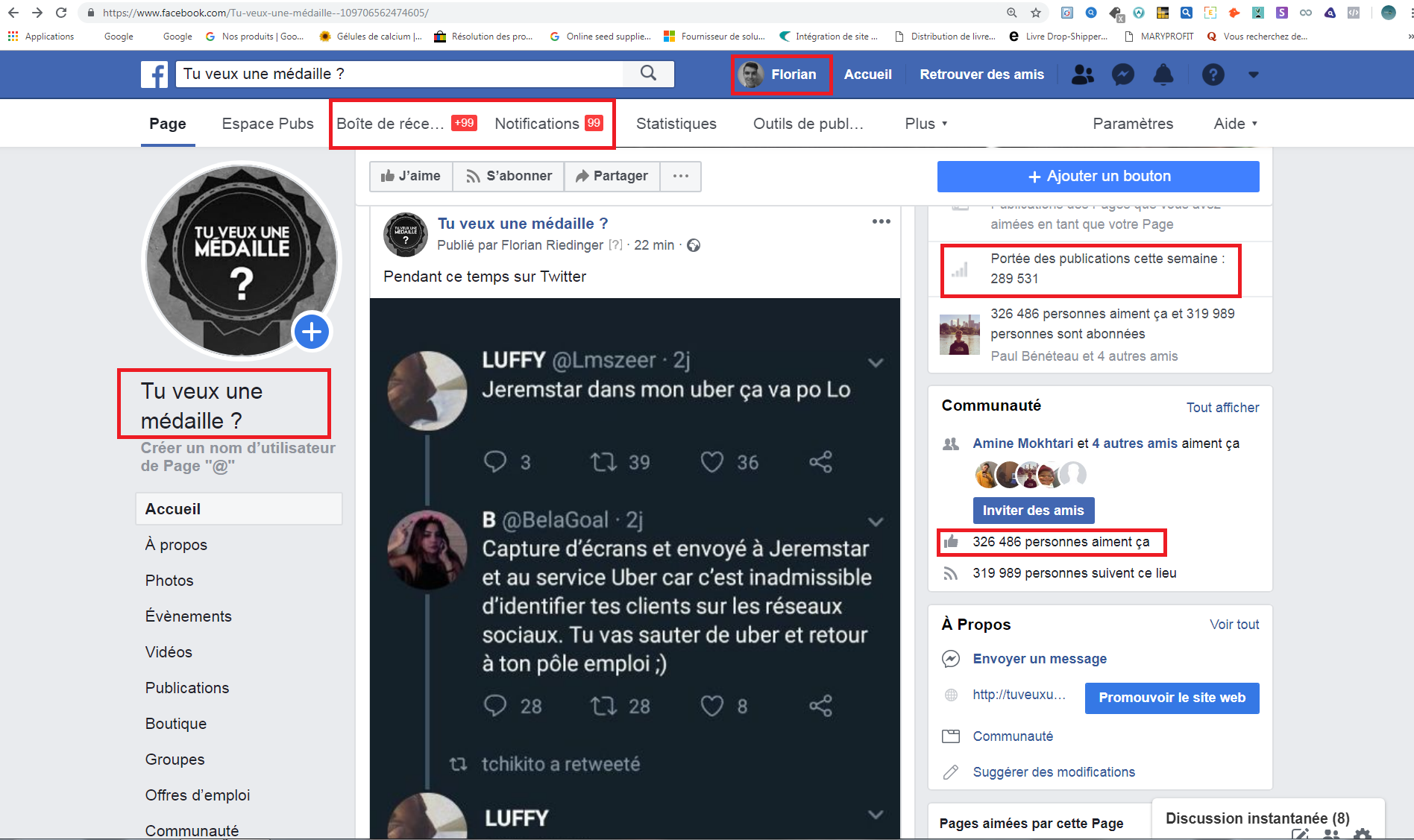The width and height of the screenshot is (1414, 840).
Task: Open the Plus dropdown menu
Action: coord(926,124)
